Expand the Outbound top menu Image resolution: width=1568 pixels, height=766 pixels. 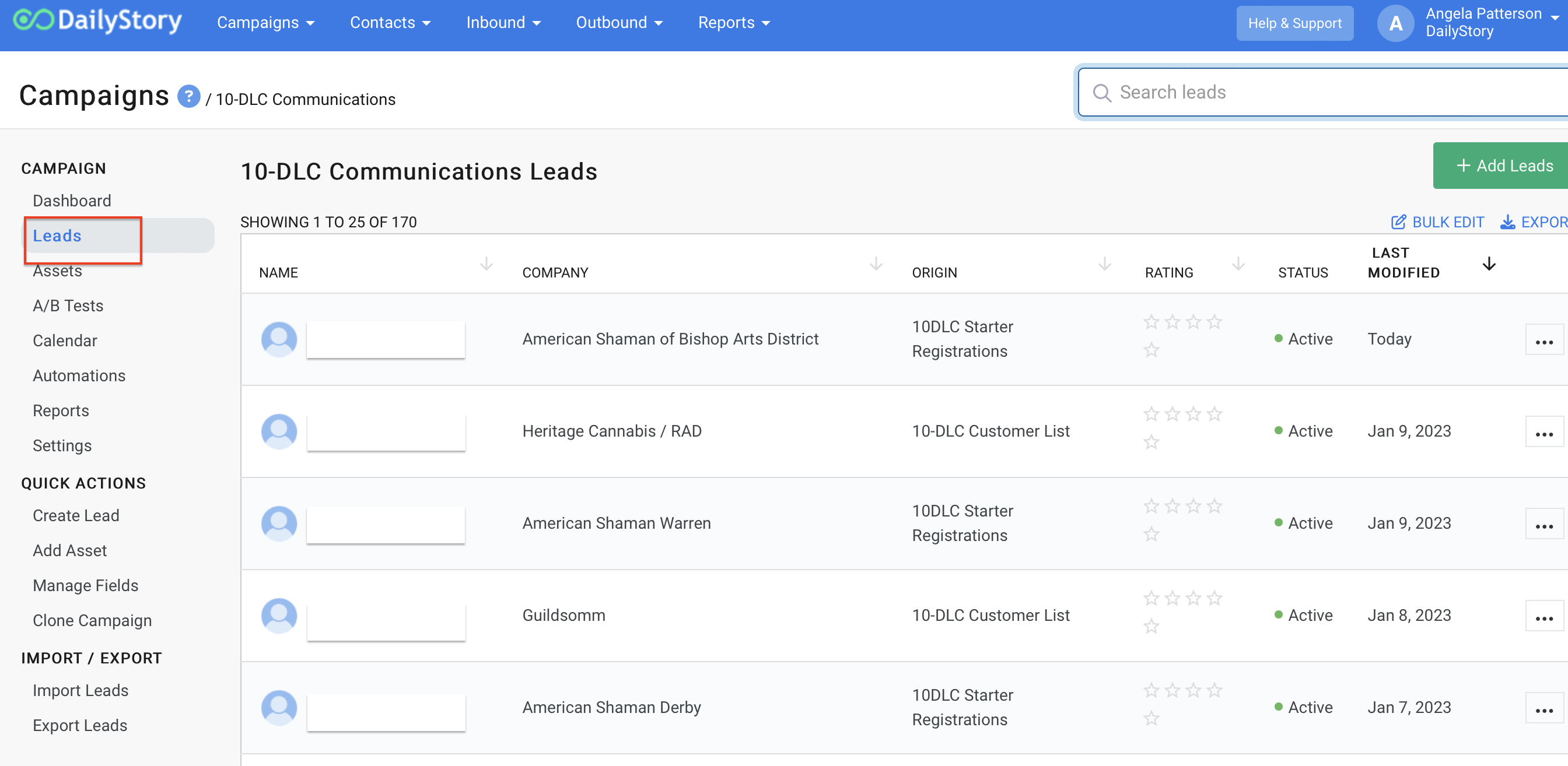click(619, 23)
